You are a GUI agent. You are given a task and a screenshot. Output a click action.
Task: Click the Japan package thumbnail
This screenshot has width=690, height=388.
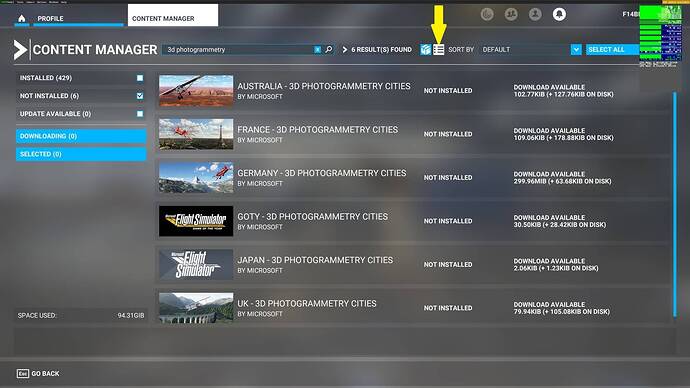196,264
